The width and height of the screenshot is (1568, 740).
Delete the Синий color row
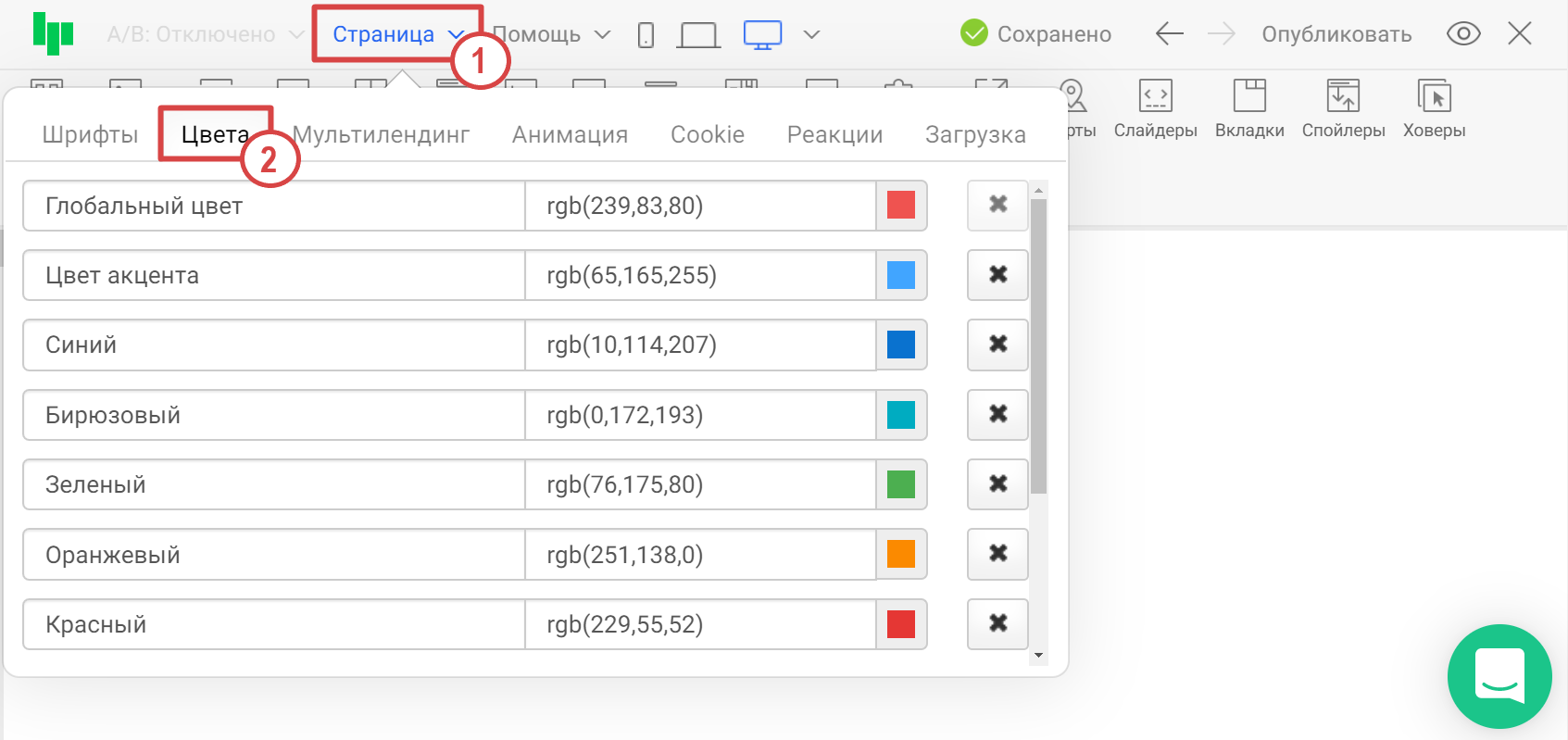pyautogui.click(x=997, y=345)
